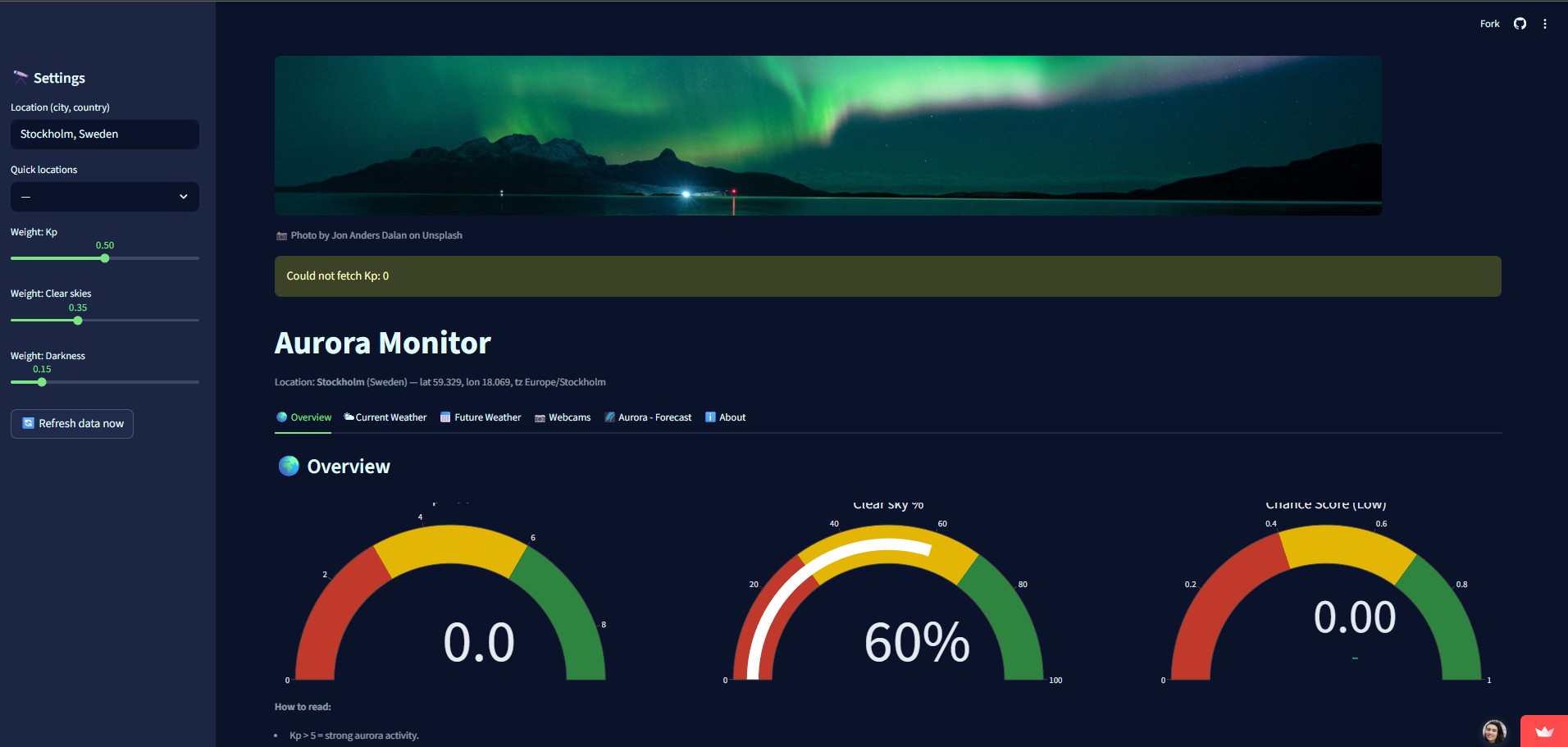Click the Fork link
This screenshot has height=747, width=1568.
1489,24
